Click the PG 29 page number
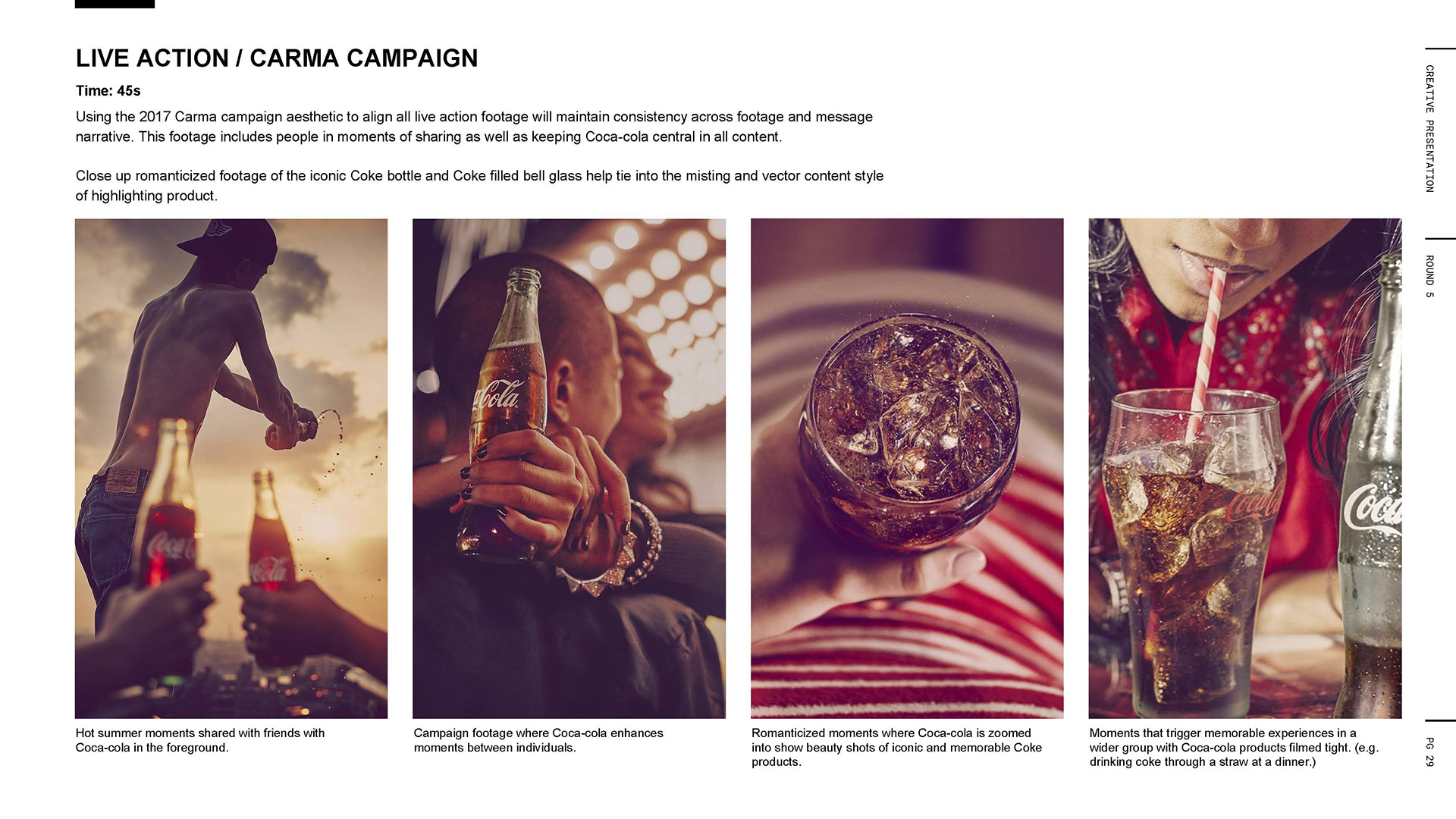 pos(1429,752)
